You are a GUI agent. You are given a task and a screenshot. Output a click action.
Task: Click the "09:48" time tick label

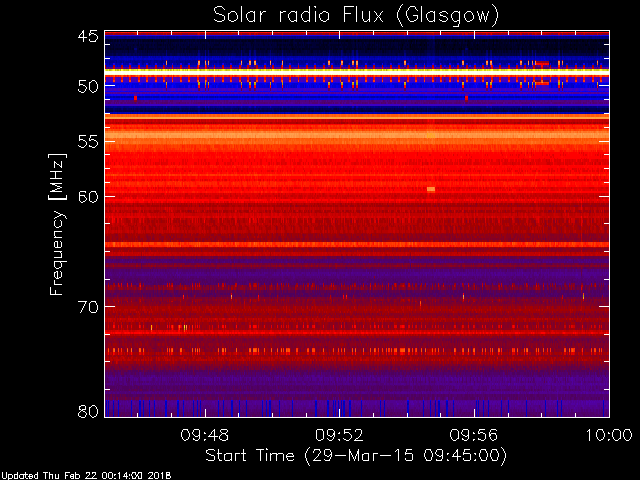205,435
